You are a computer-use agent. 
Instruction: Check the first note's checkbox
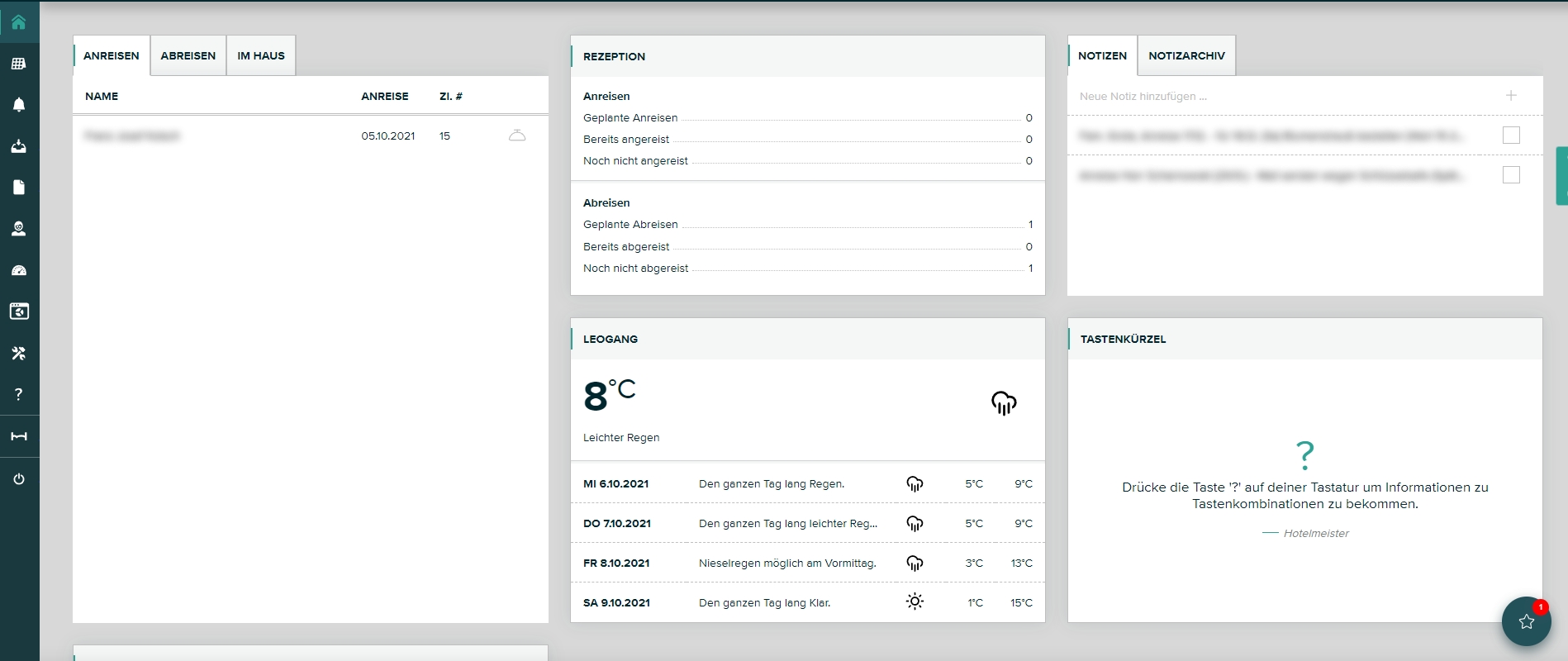(1511, 136)
